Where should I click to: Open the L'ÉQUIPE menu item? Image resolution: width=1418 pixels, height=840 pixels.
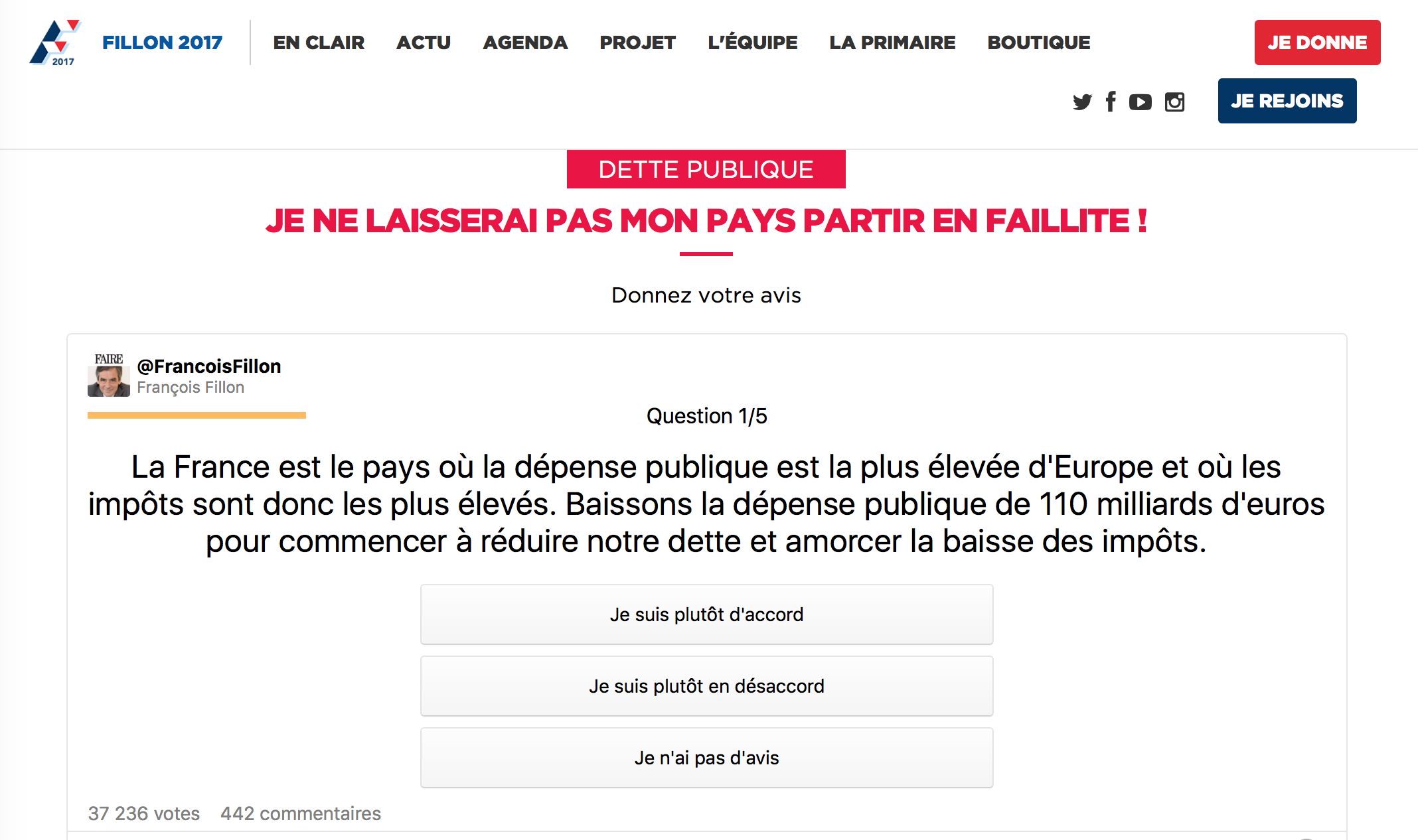752,42
